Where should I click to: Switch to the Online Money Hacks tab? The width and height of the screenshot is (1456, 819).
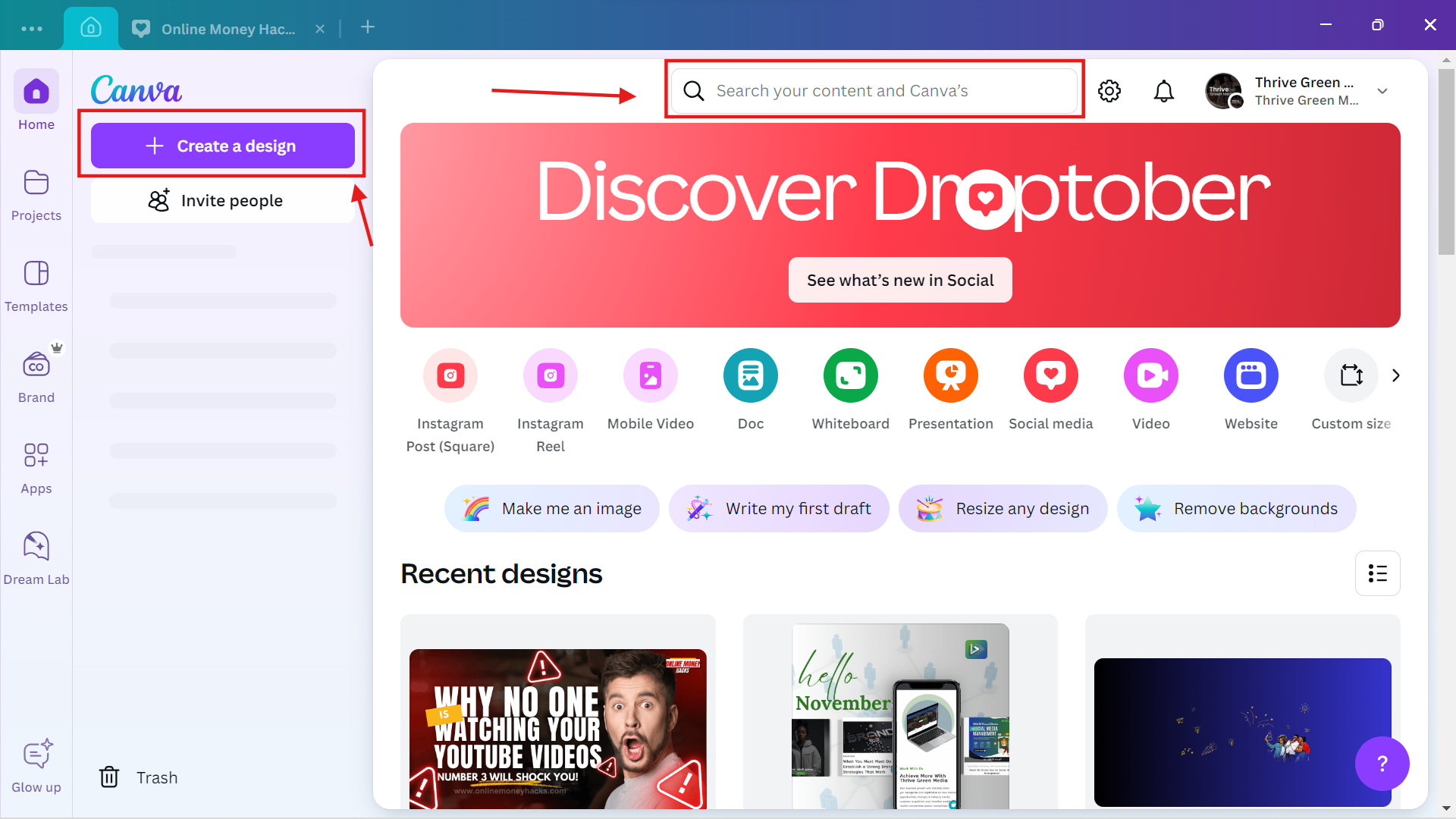point(227,29)
